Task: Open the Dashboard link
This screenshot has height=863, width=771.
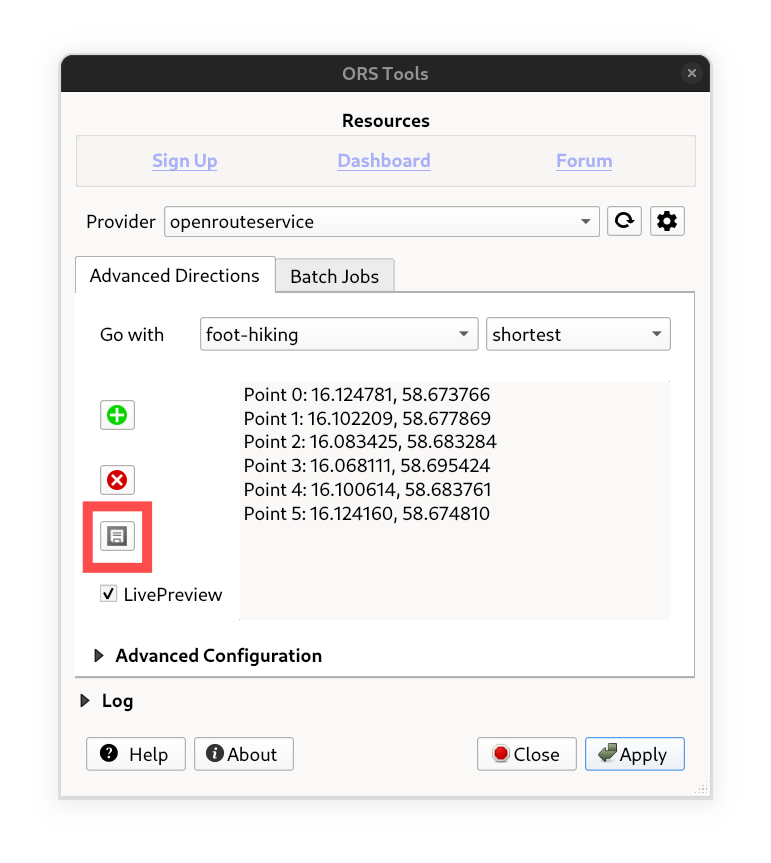Action: (384, 161)
